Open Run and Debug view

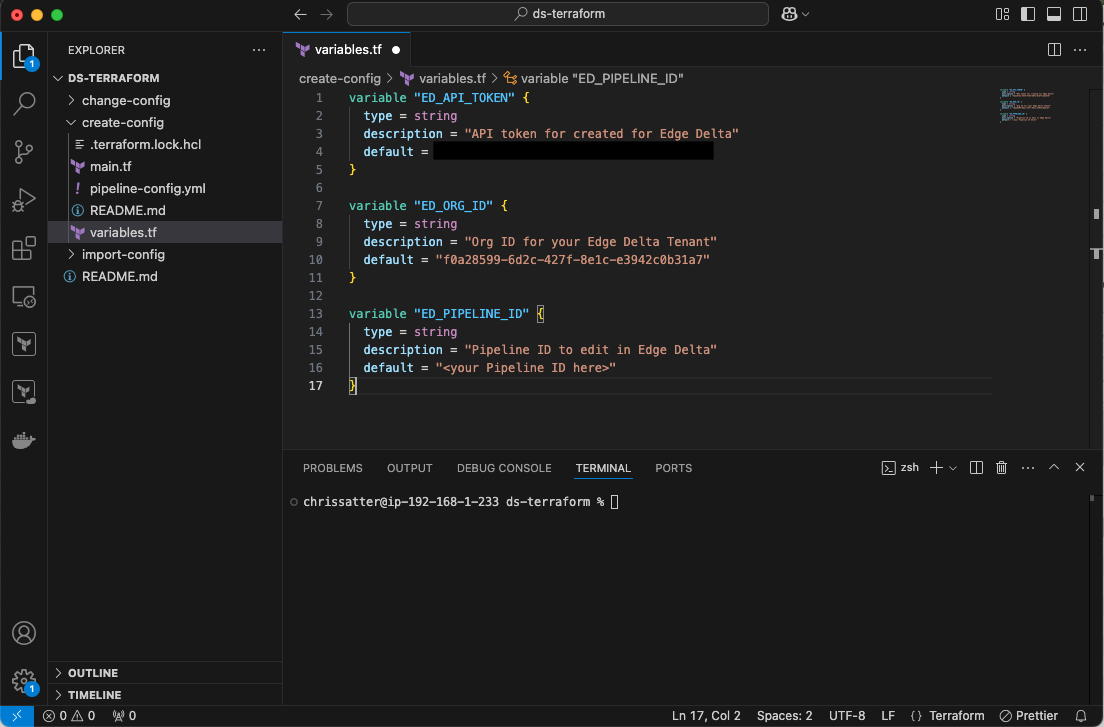coord(24,200)
